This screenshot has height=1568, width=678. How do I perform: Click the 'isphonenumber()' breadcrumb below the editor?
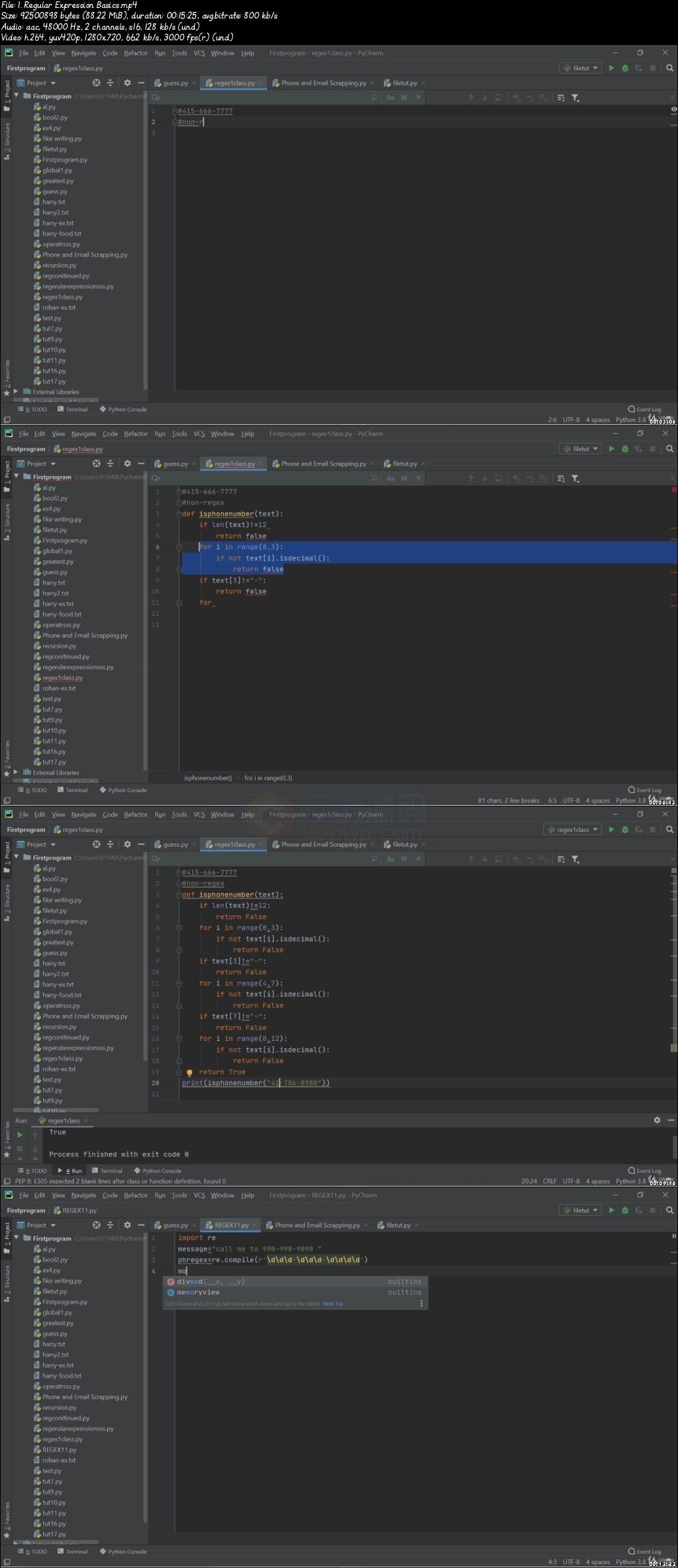tap(208, 778)
